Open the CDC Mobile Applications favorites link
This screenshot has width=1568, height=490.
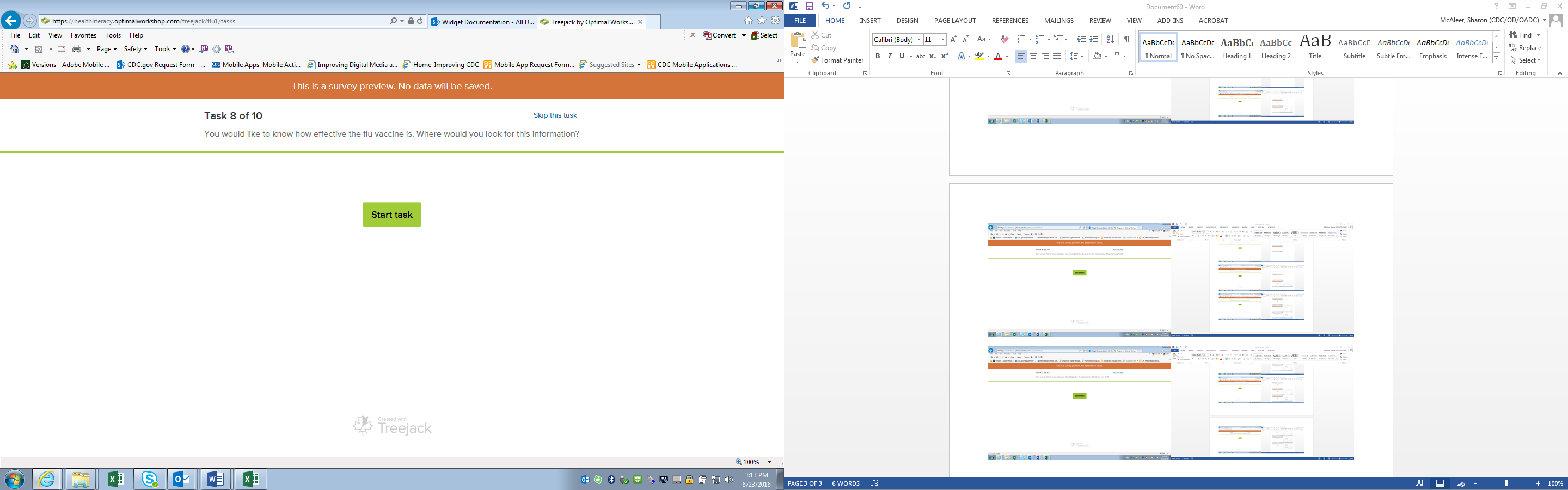(691, 65)
